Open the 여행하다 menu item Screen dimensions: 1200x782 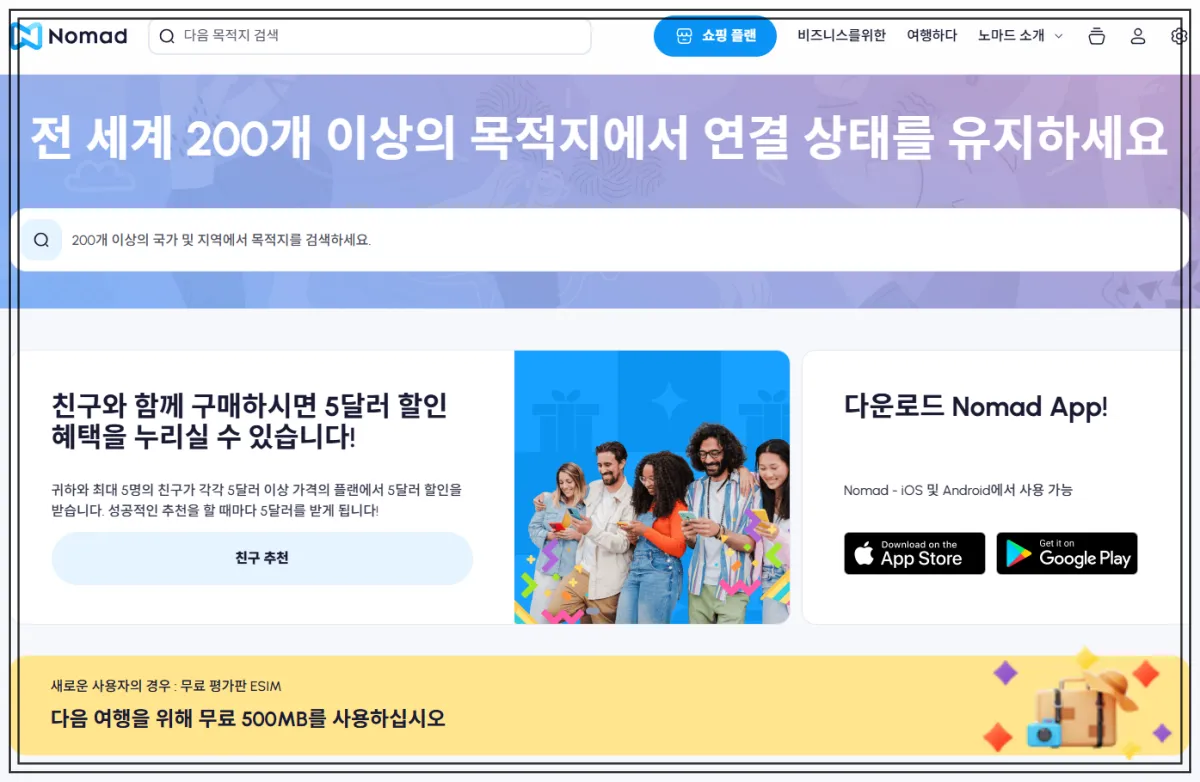tap(932, 36)
